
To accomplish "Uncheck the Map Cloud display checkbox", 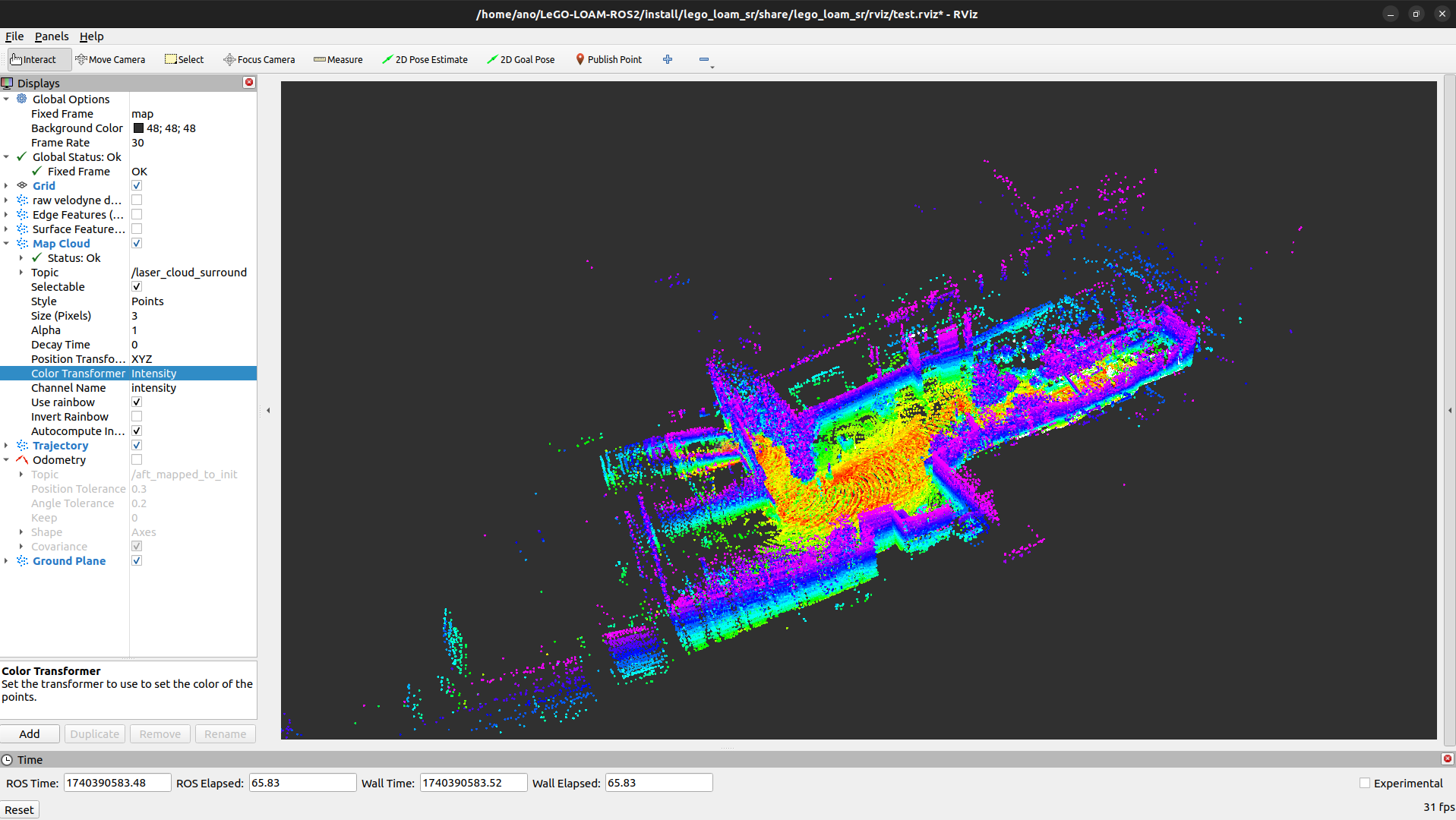I will [137, 243].
